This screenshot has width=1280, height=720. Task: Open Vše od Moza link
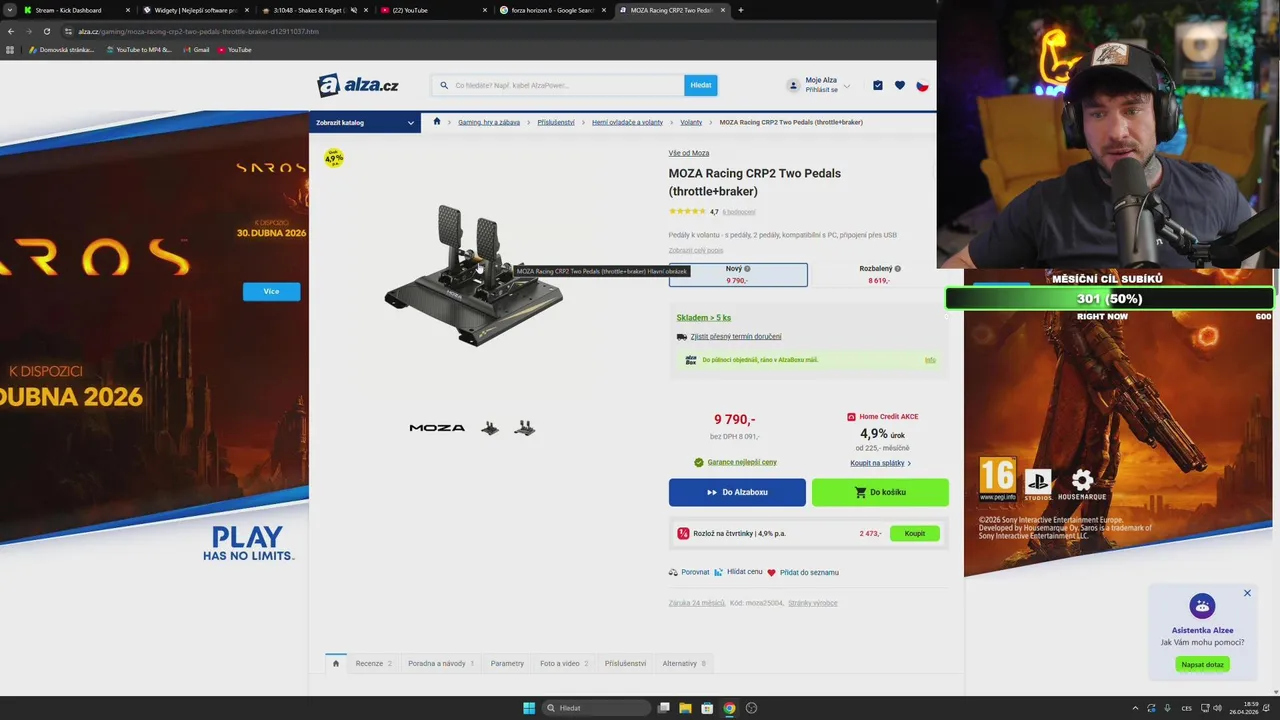coord(689,153)
